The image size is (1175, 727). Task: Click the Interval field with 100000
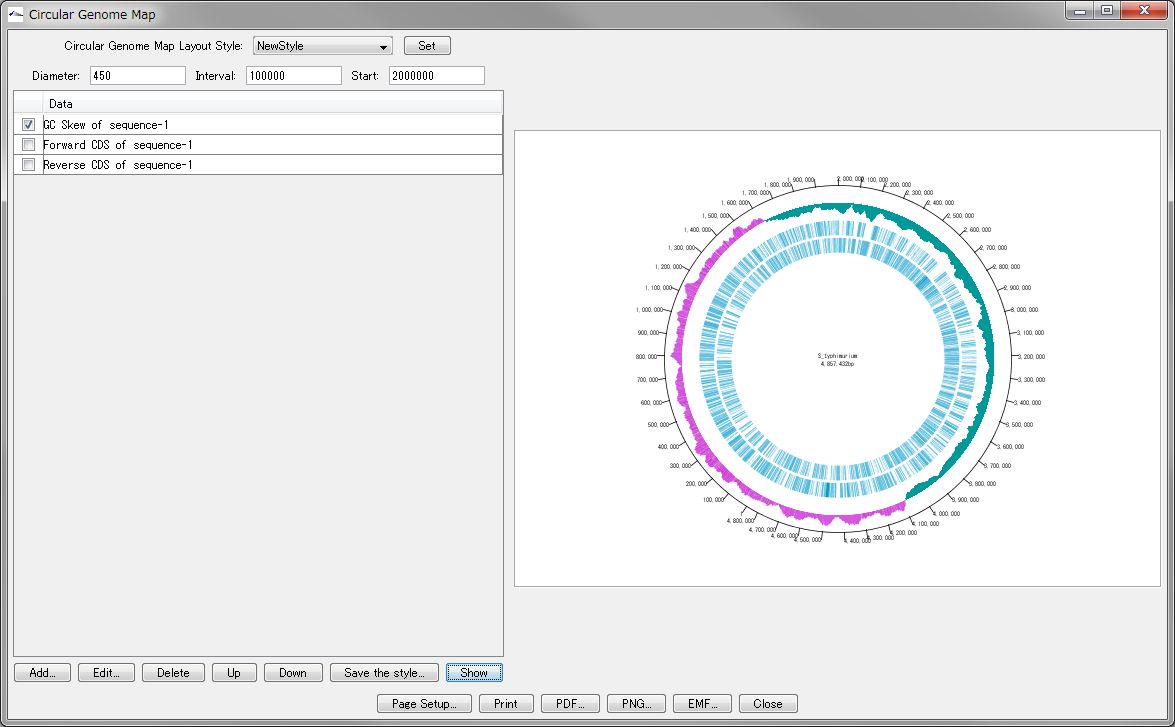click(x=294, y=76)
